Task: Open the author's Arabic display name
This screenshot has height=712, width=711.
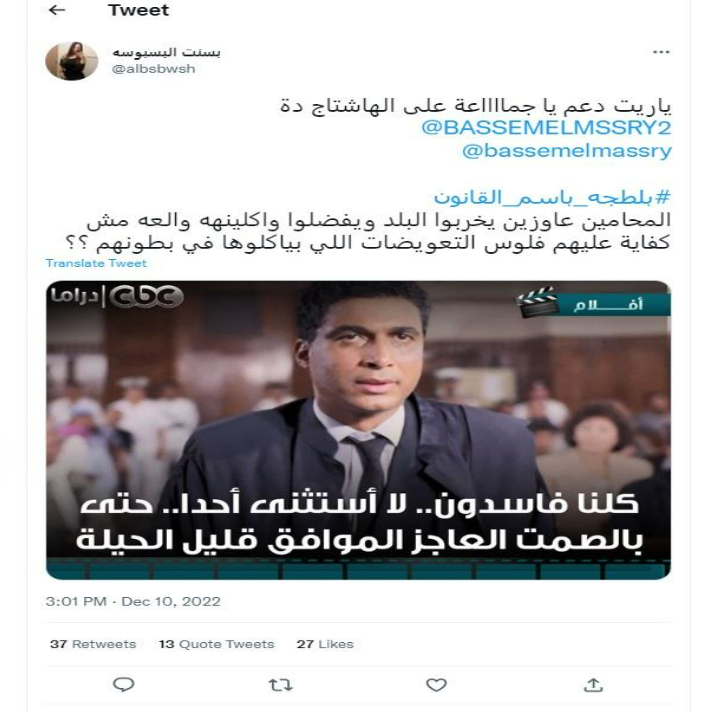Action: point(166,52)
